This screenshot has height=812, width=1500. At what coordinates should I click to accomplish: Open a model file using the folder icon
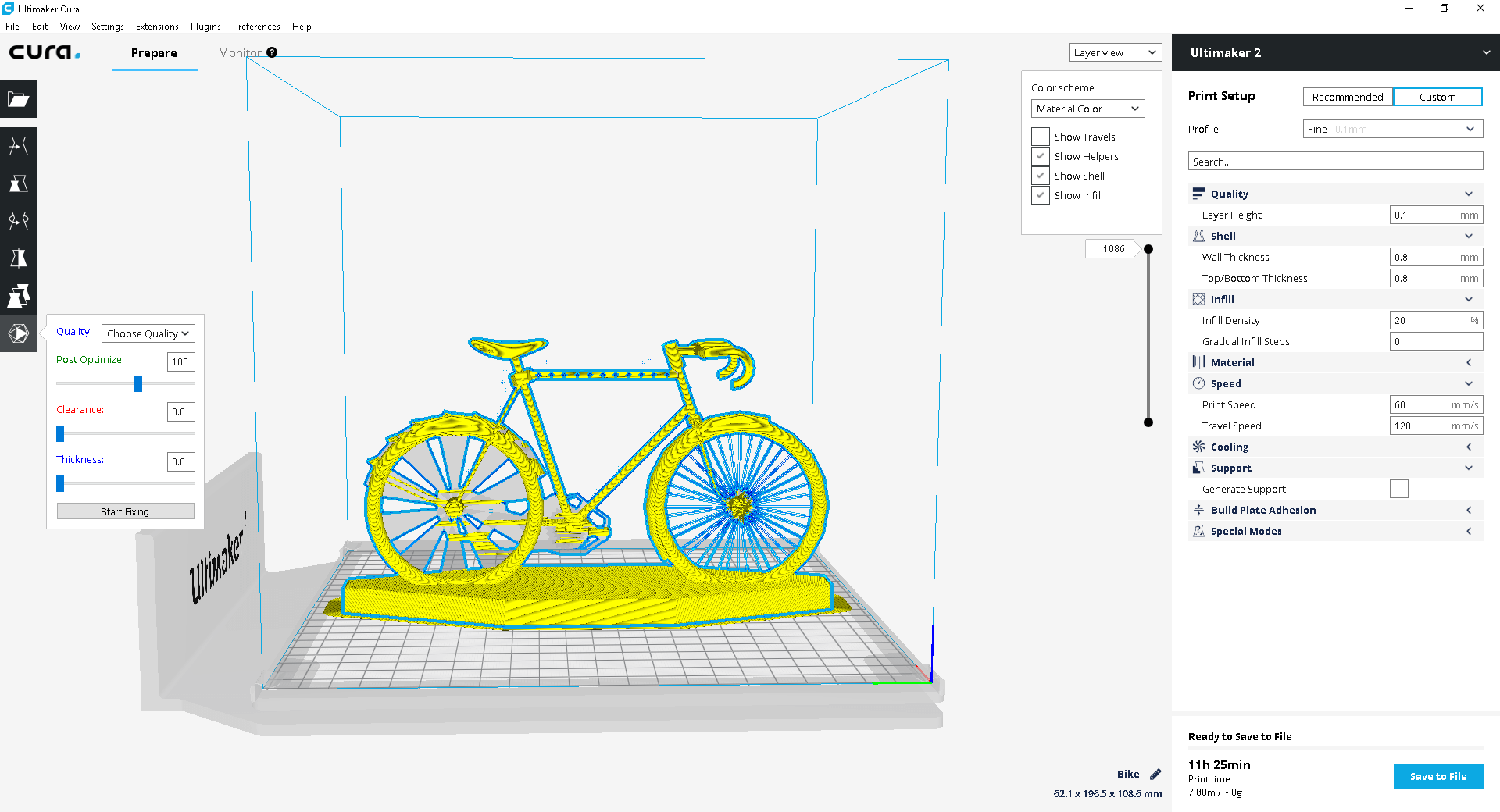[x=18, y=99]
